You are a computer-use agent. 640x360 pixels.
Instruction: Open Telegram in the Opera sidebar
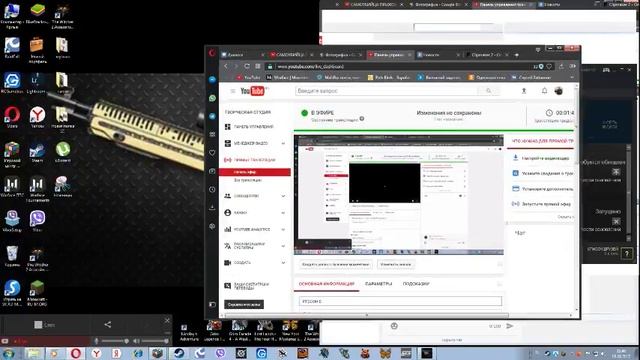(x=212, y=116)
